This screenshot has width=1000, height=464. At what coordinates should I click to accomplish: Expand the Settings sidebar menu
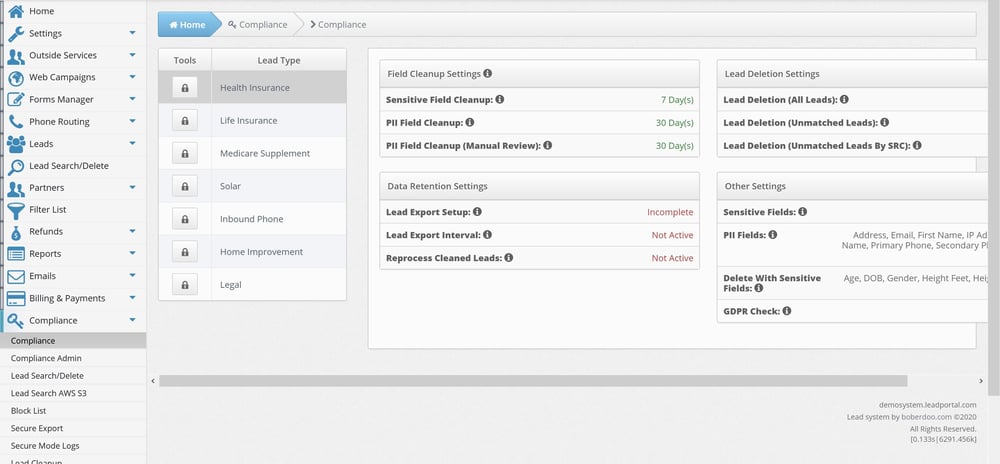(x=132, y=34)
